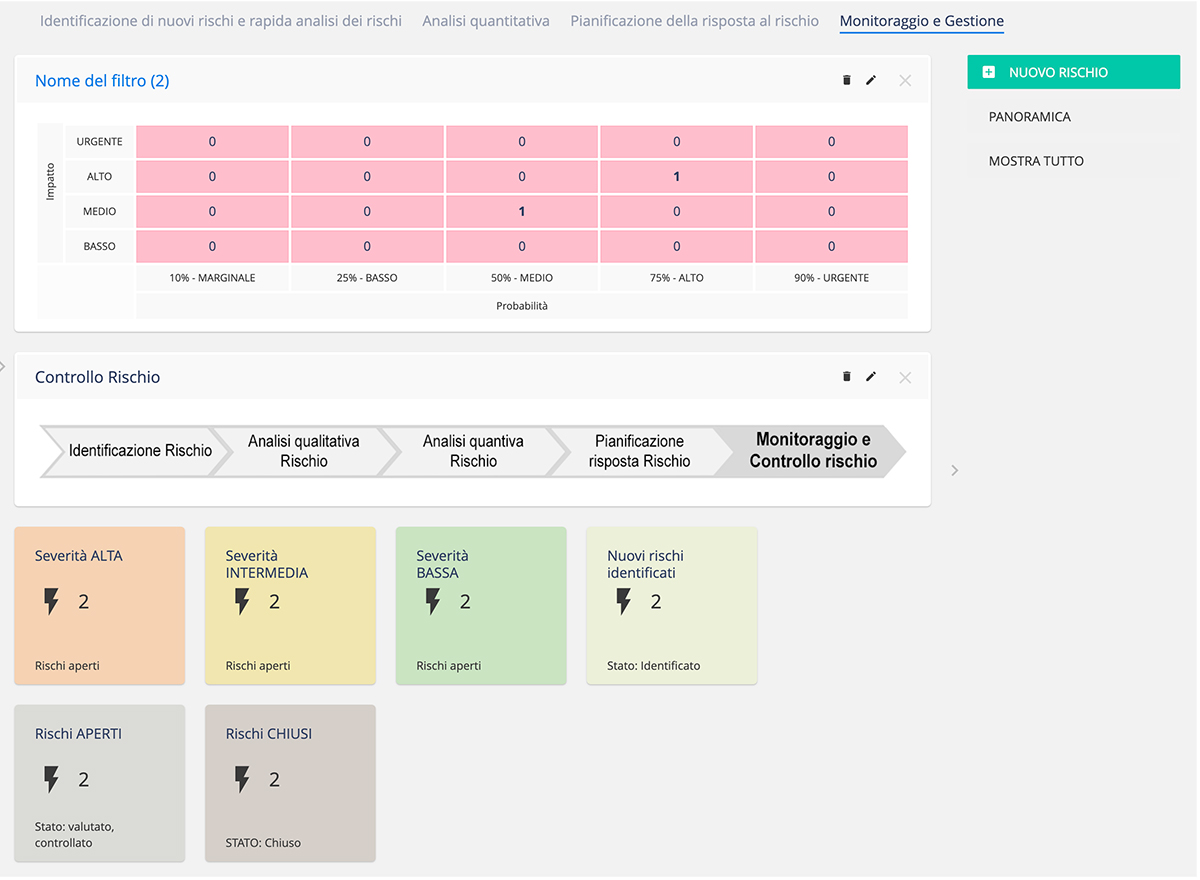1200x880 pixels.
Task: Delete the Nome del filtro widget via trash icon
Action: (x=847, y=80)
